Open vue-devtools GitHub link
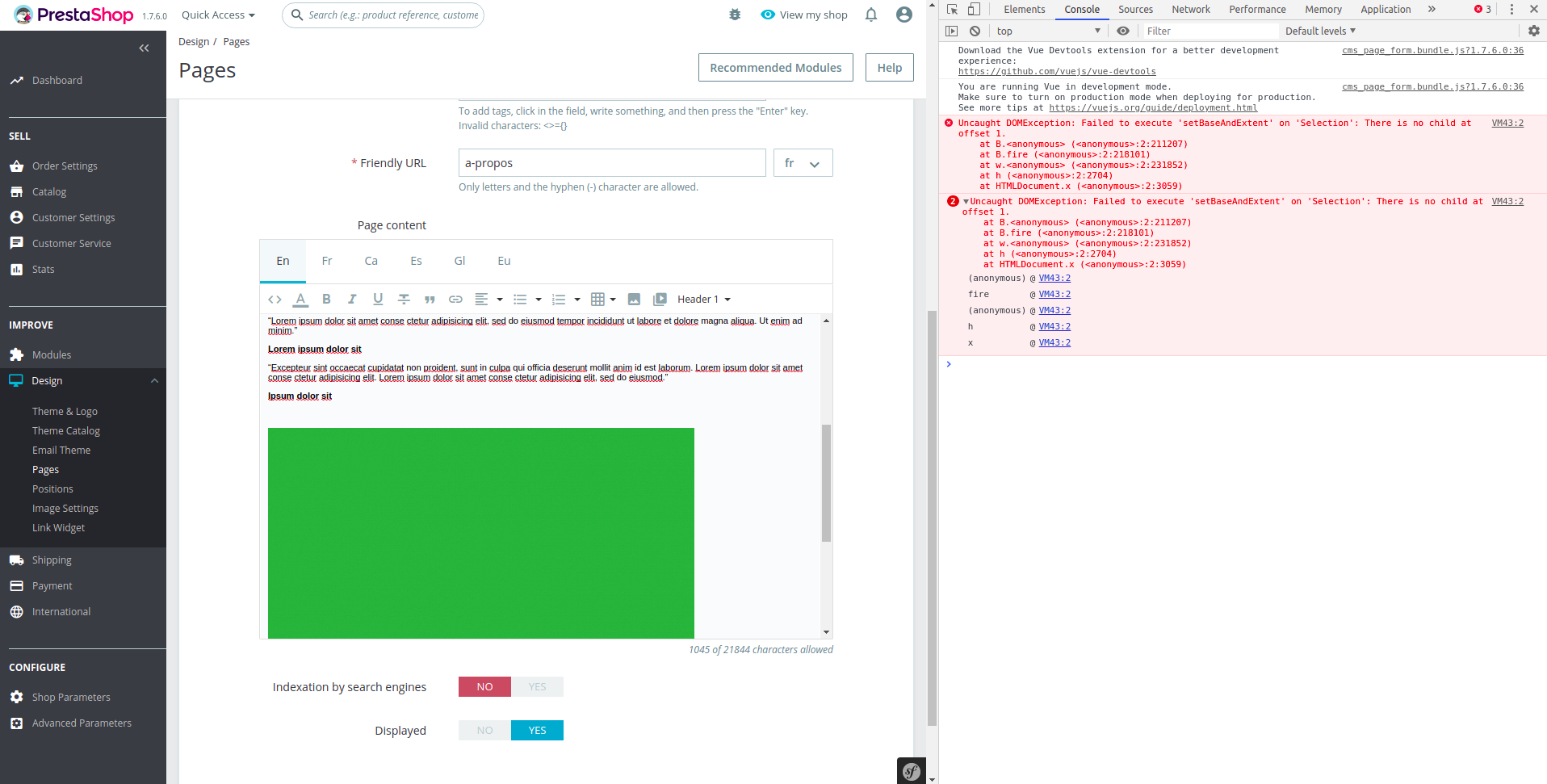The image size is (1547, 784). (x=1057, y=71)
